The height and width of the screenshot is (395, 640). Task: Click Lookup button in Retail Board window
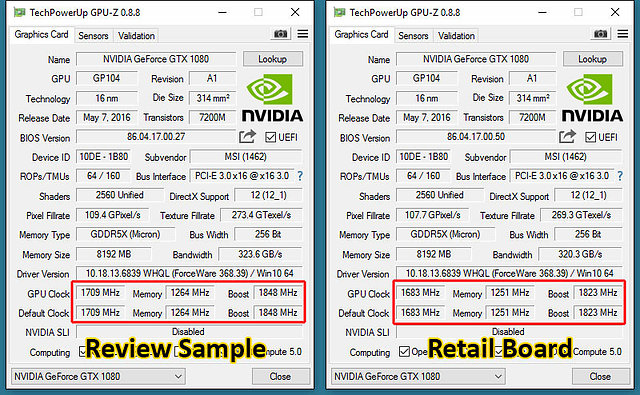coord(593,59)
